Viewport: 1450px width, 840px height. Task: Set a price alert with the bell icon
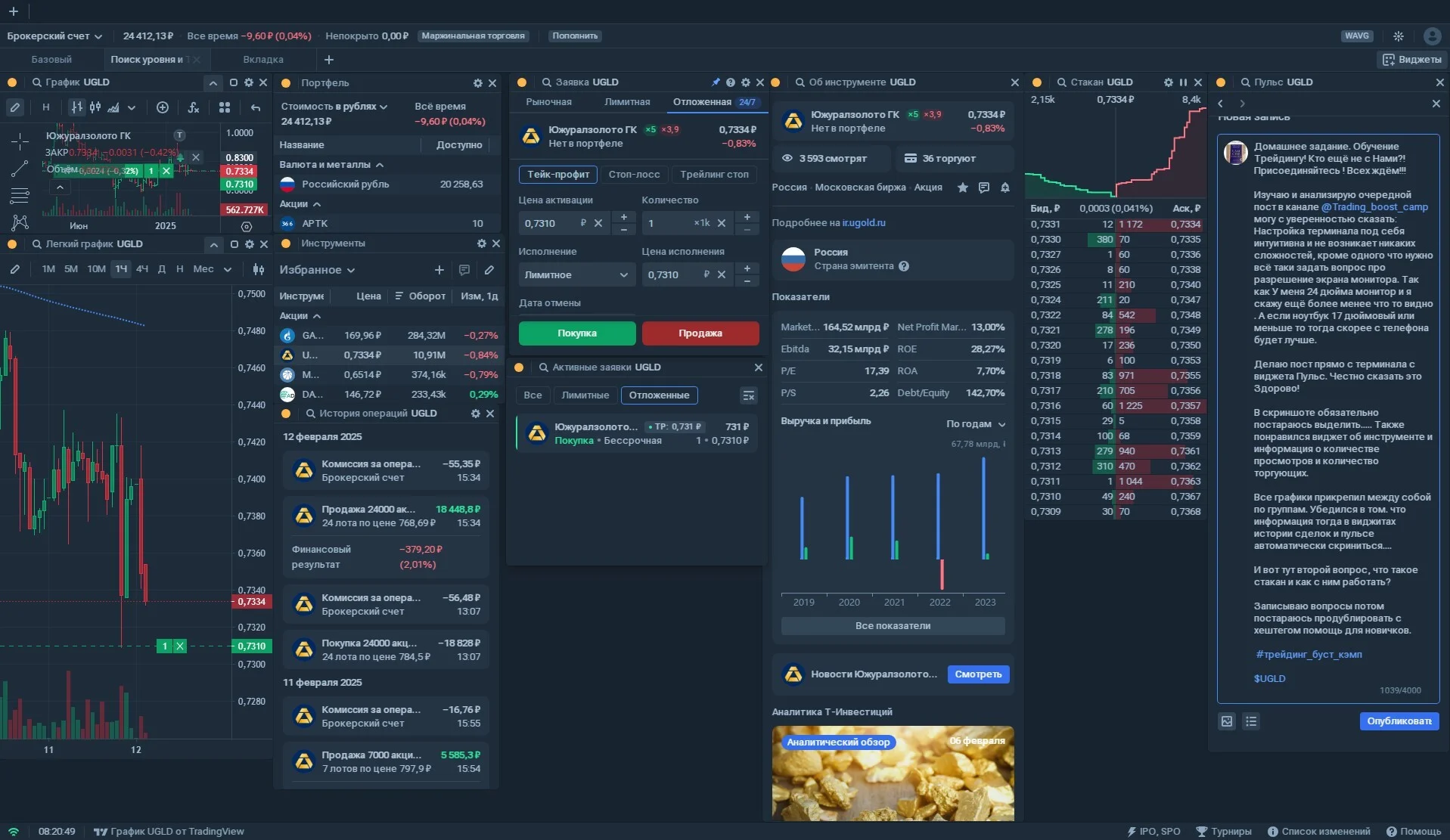[x=1005, y=188]
